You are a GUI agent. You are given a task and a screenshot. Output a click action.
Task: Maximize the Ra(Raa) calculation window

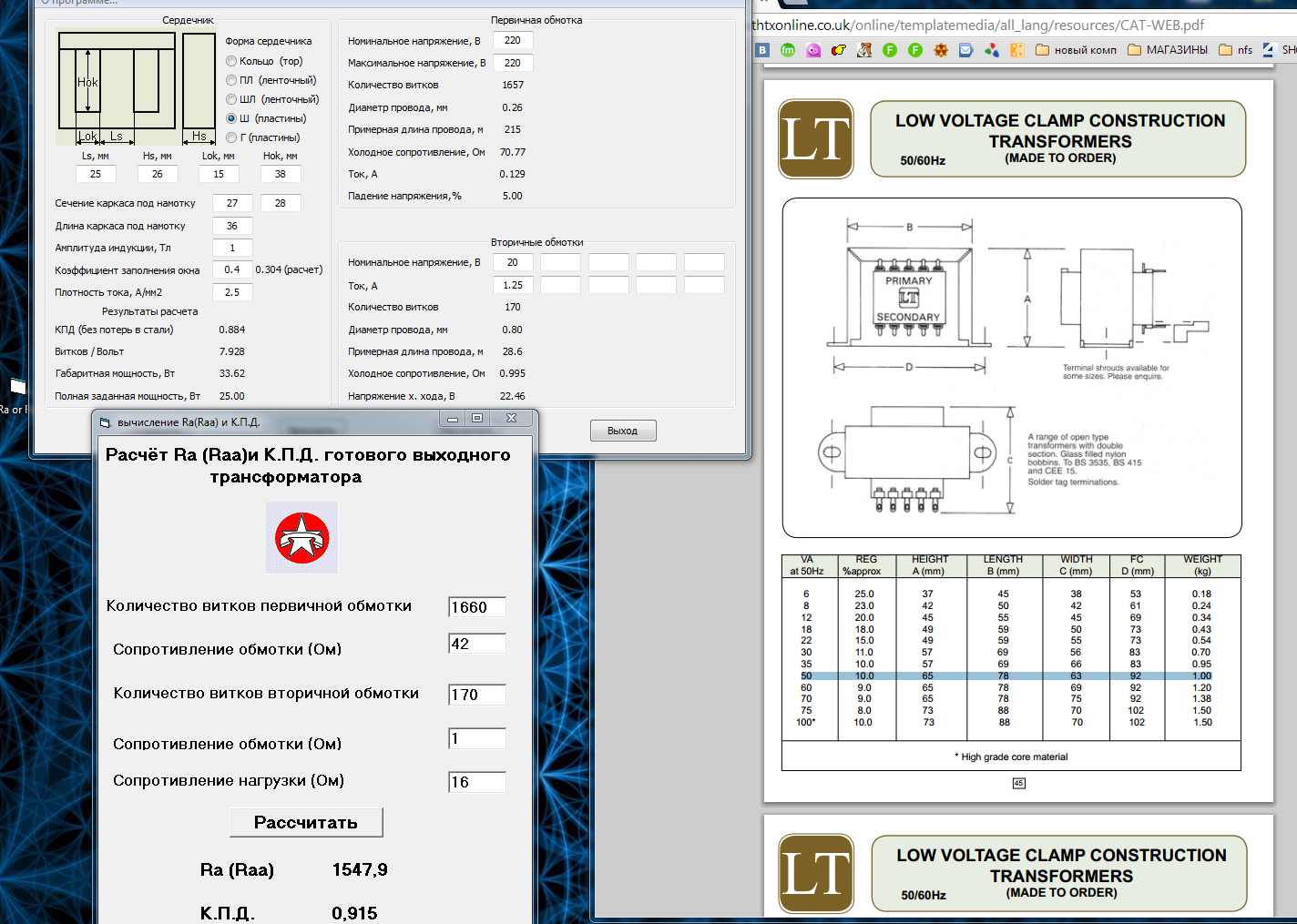[477, 418]
